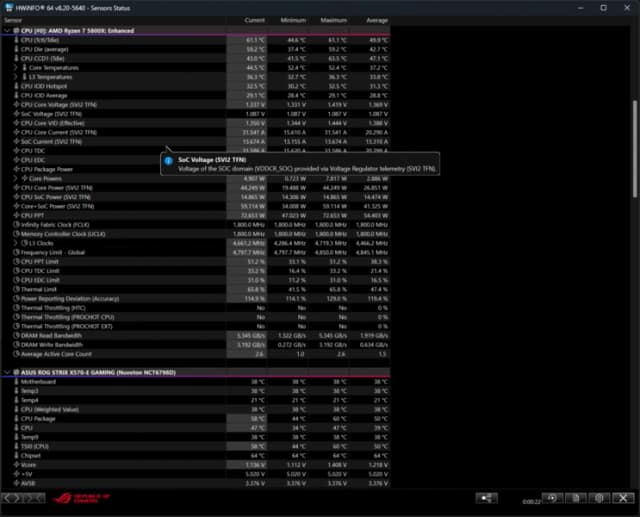The image size is (640, 517).
Task: Select Average Active Core Count row
Action: 196,354
